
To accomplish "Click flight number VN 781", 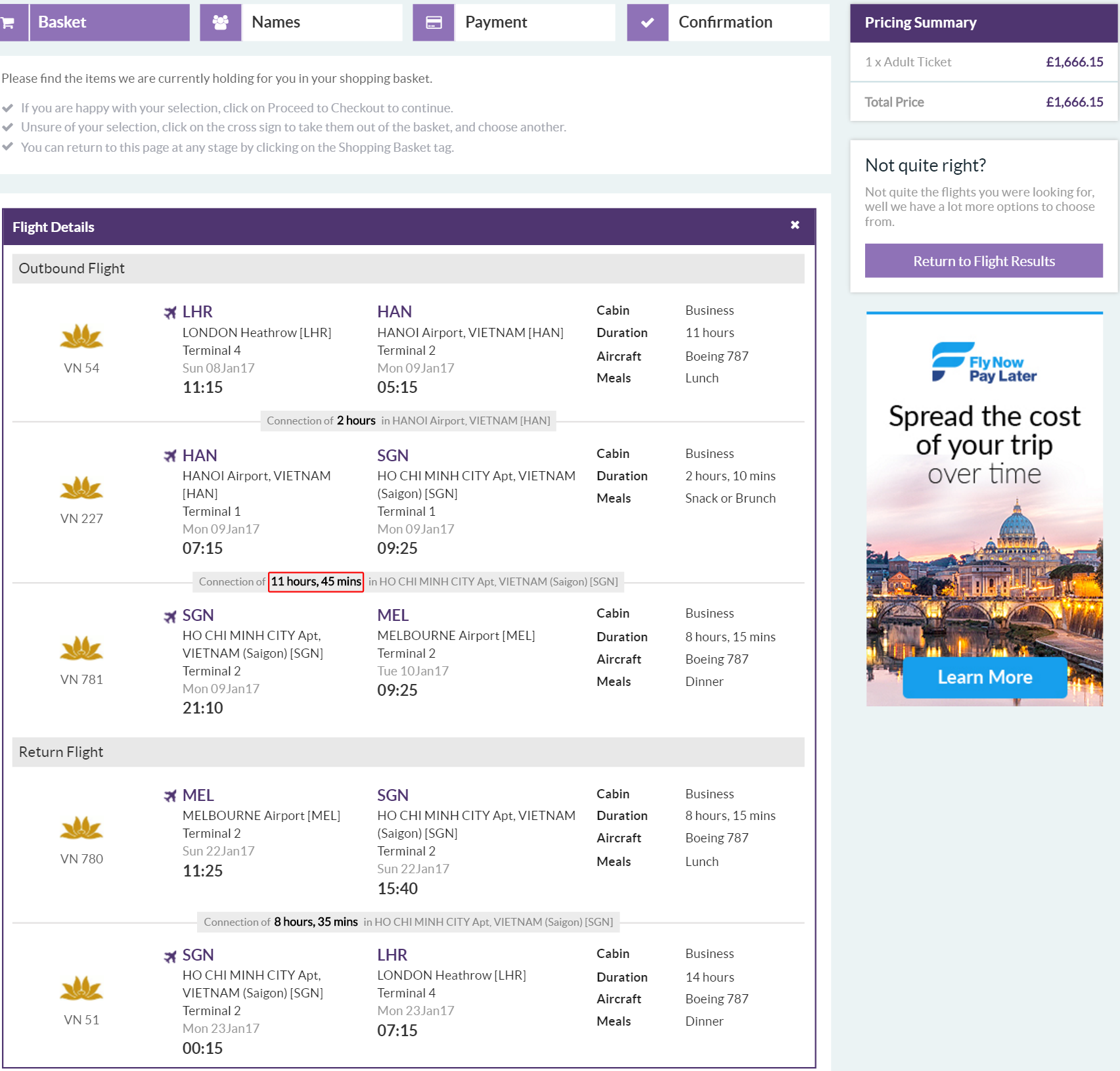I will coord(81,679).
